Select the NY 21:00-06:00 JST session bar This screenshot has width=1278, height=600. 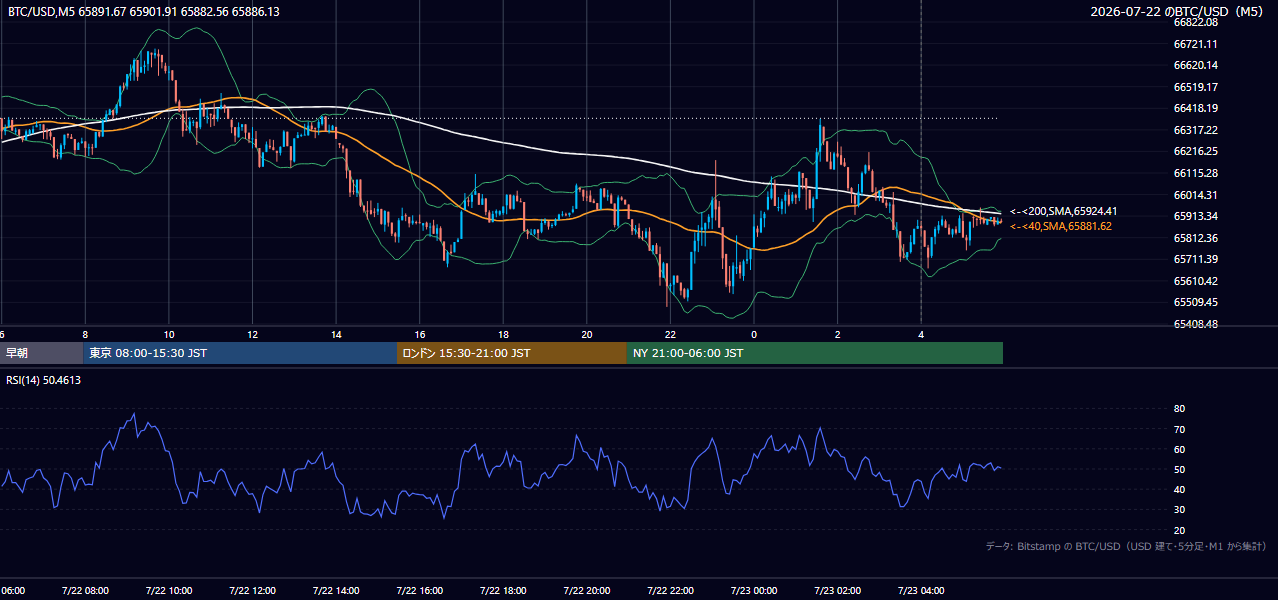[815, 353]
